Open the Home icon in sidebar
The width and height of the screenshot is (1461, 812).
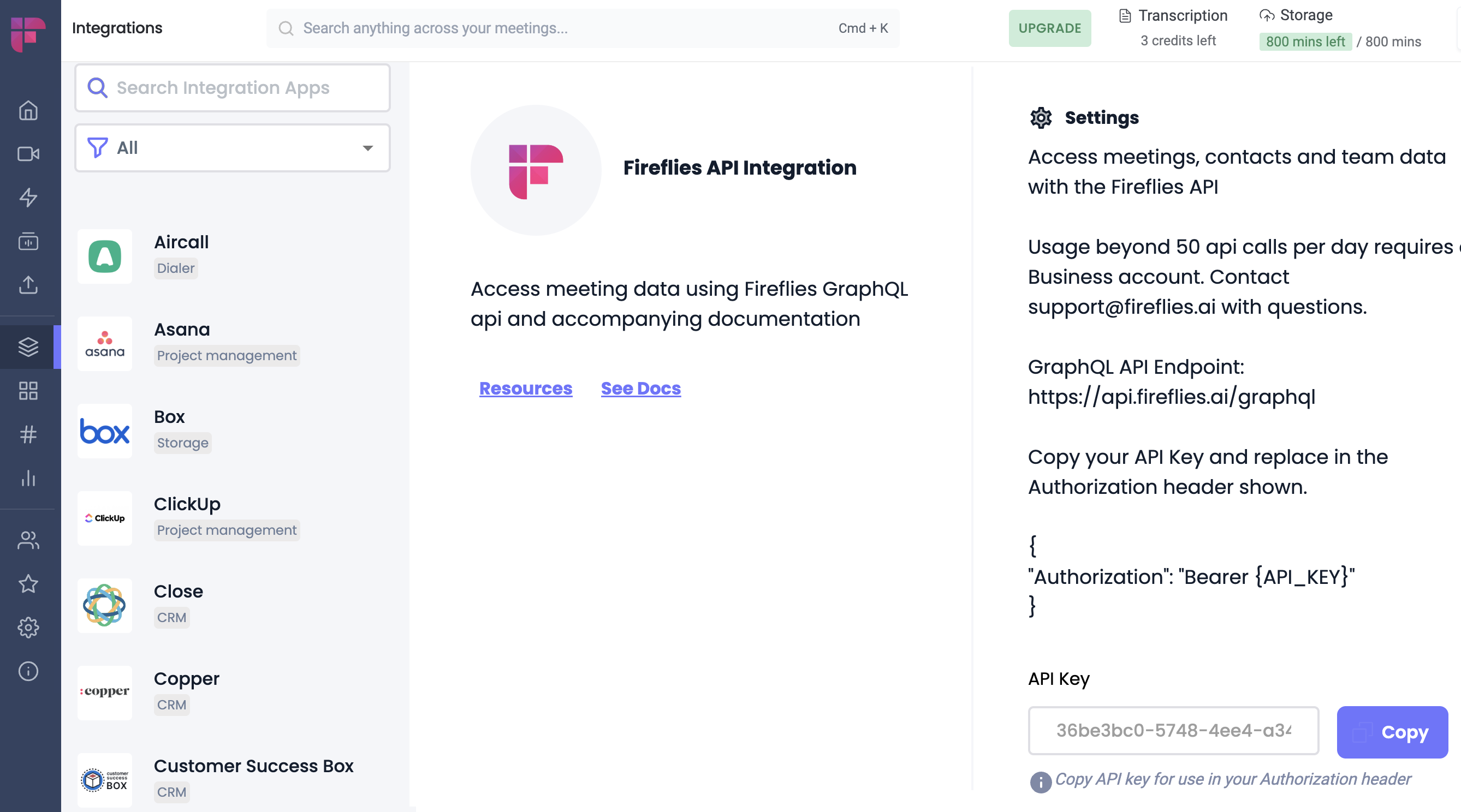pos(28,110)
